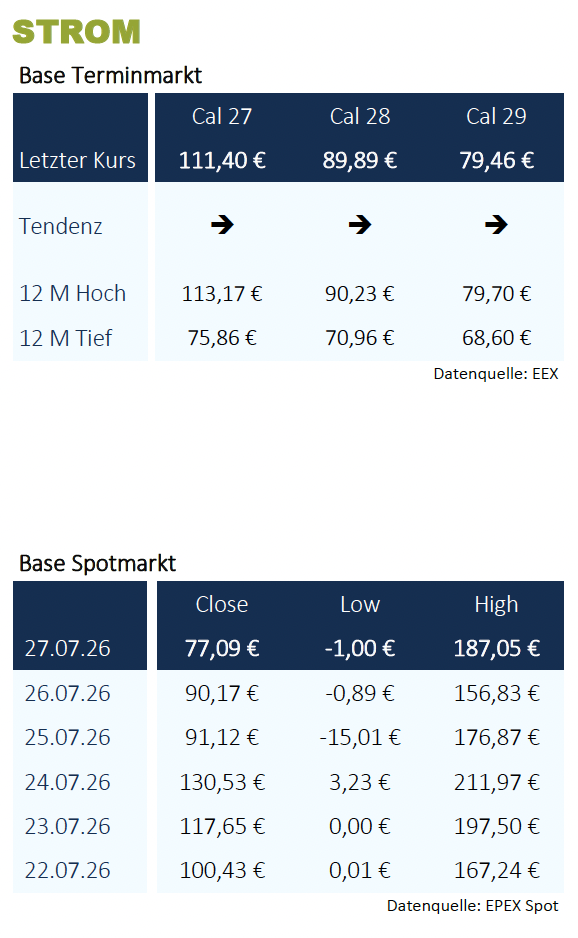Select the Cal 27 column header

pyautogui.click(x=222, y=116)
